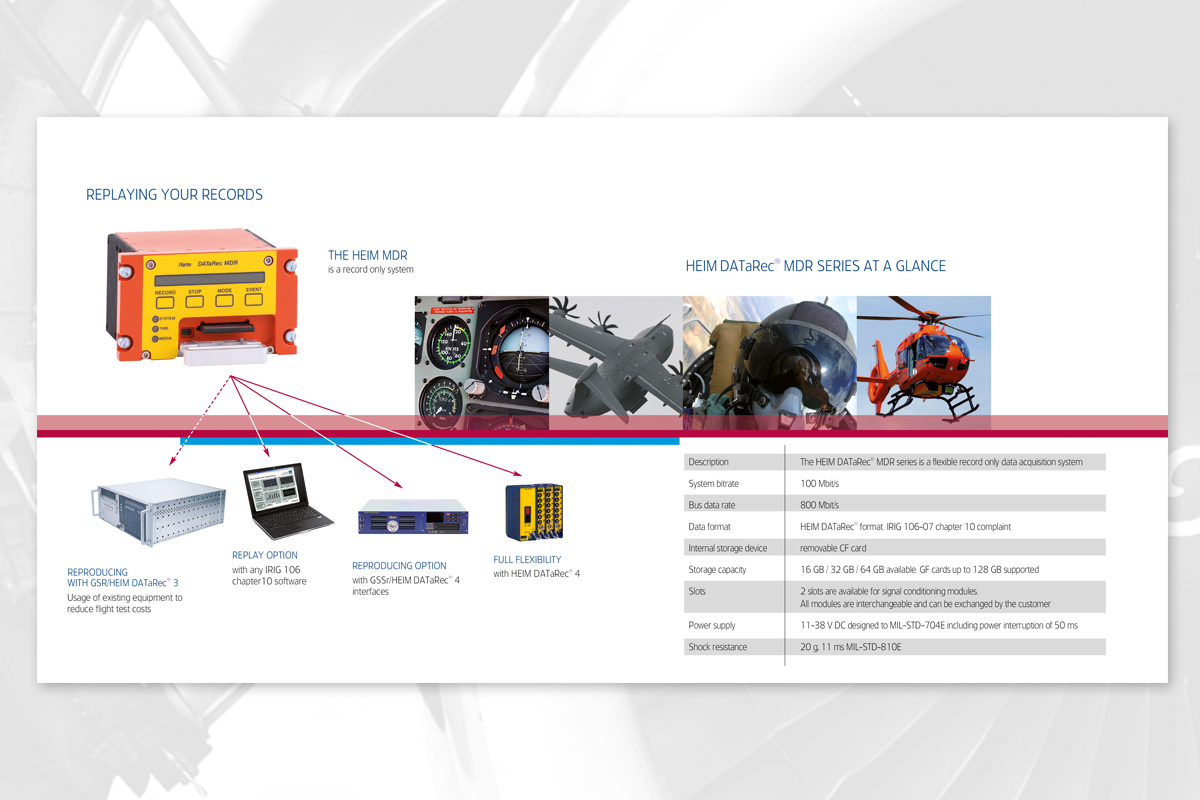Click the "with HEIM DATaRec 4" caption
This screenshot has width=1200, height=800.
537,574
